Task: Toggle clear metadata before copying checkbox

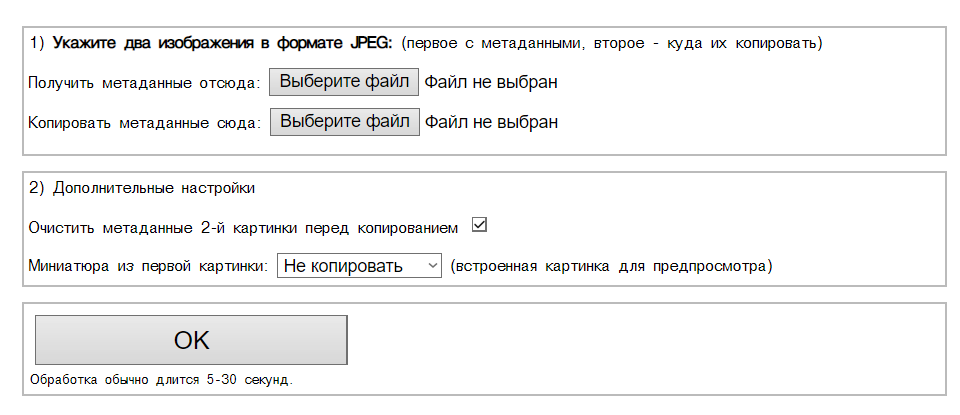Action: [479, 225]
